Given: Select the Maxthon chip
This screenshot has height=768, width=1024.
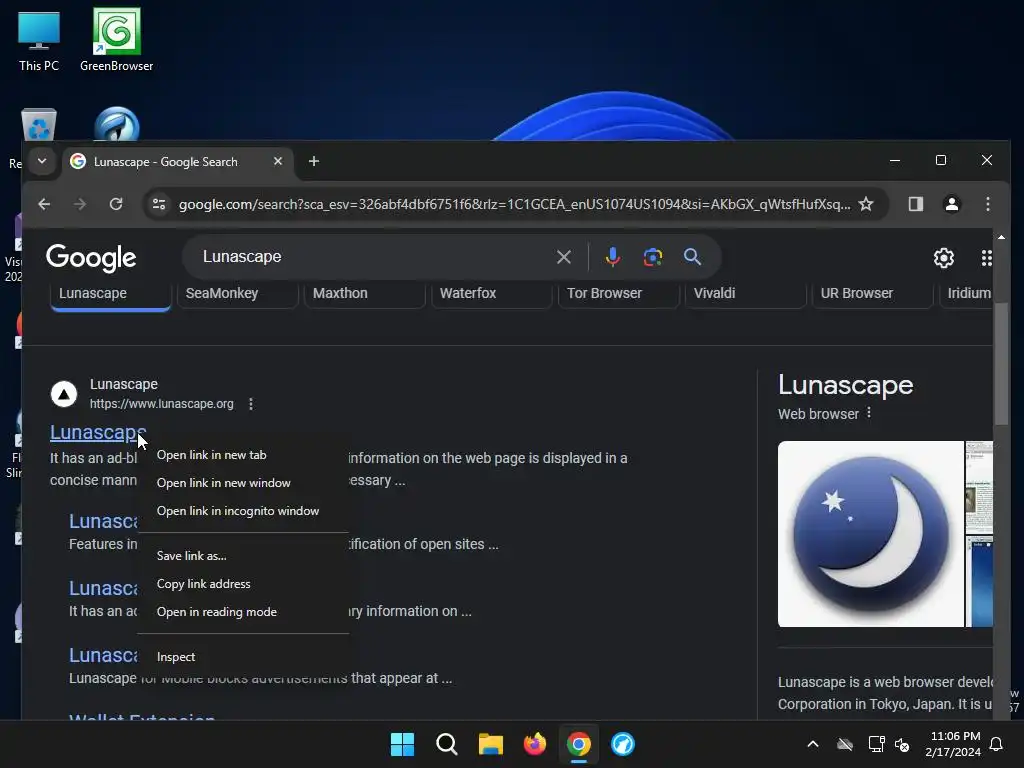Looking at the screenshot, I should point(364,294).
